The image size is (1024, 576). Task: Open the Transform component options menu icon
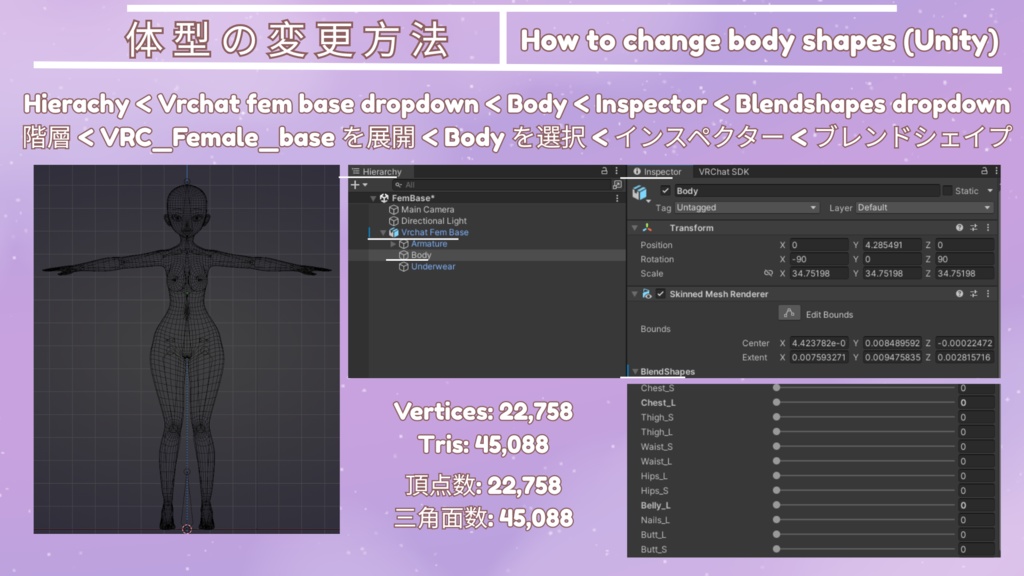(x=988, y=227)
